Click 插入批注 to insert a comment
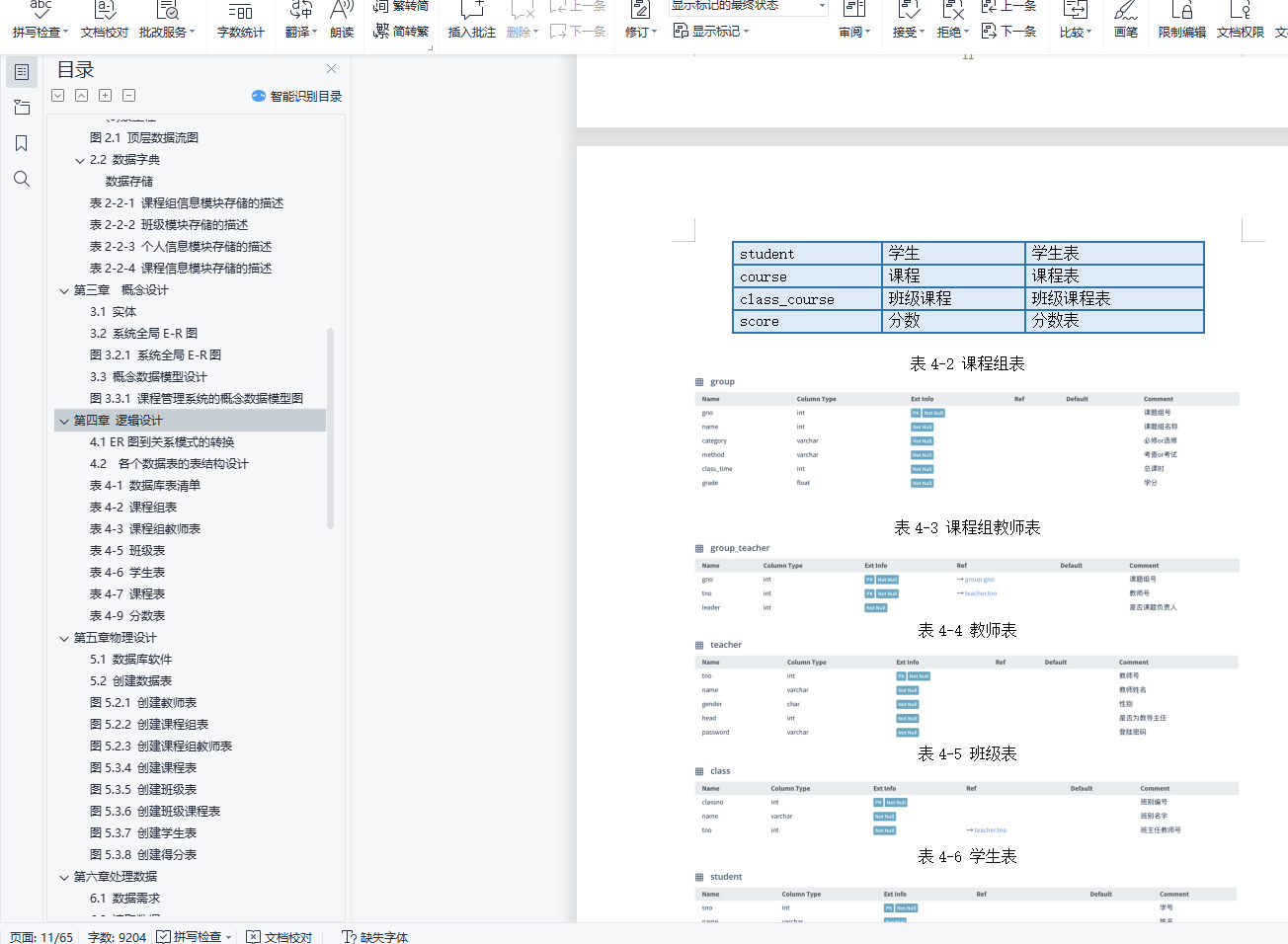This screenshot has width=1288, height=944. point(472,20)
